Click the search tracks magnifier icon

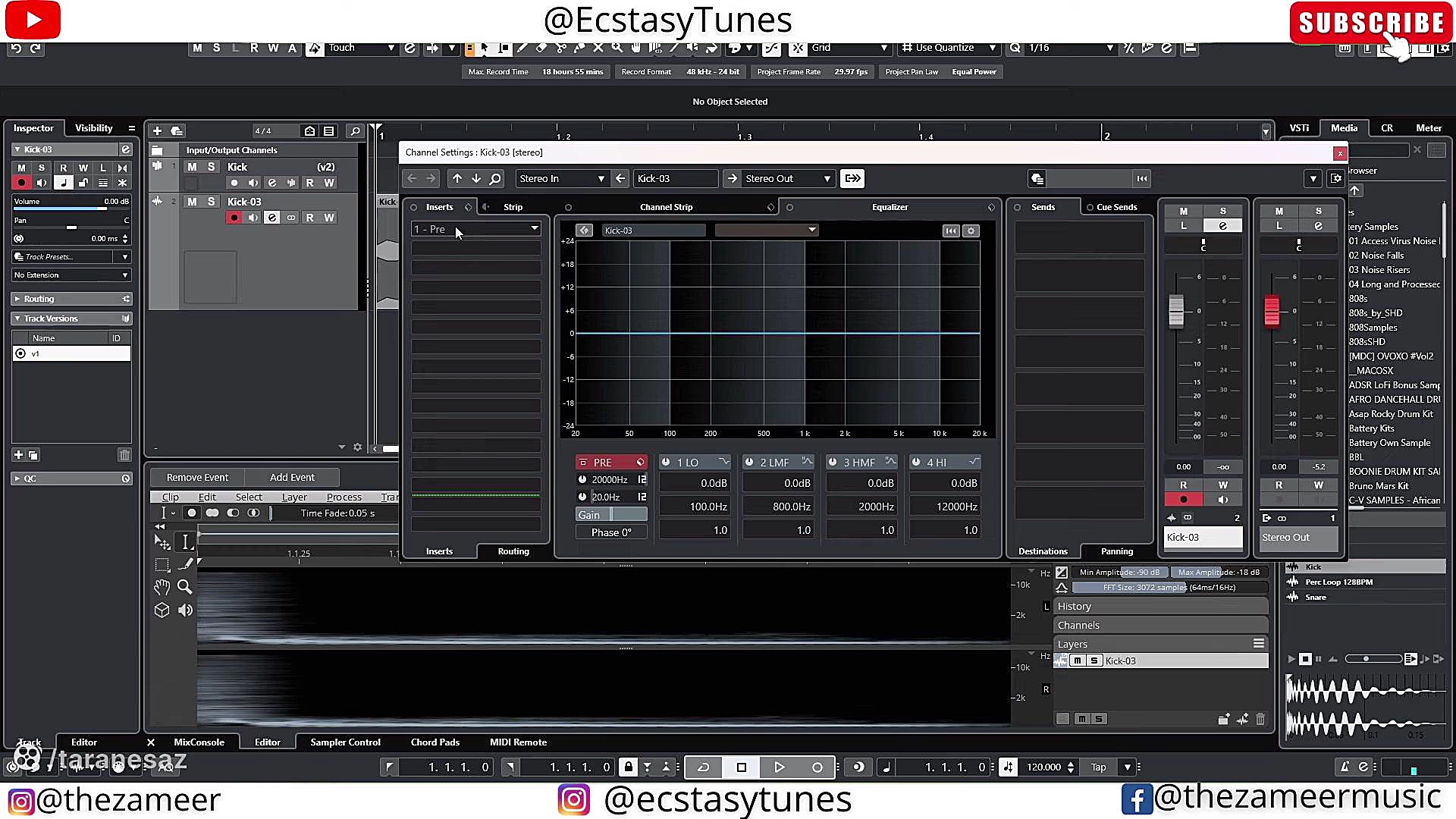click(354, 131)
